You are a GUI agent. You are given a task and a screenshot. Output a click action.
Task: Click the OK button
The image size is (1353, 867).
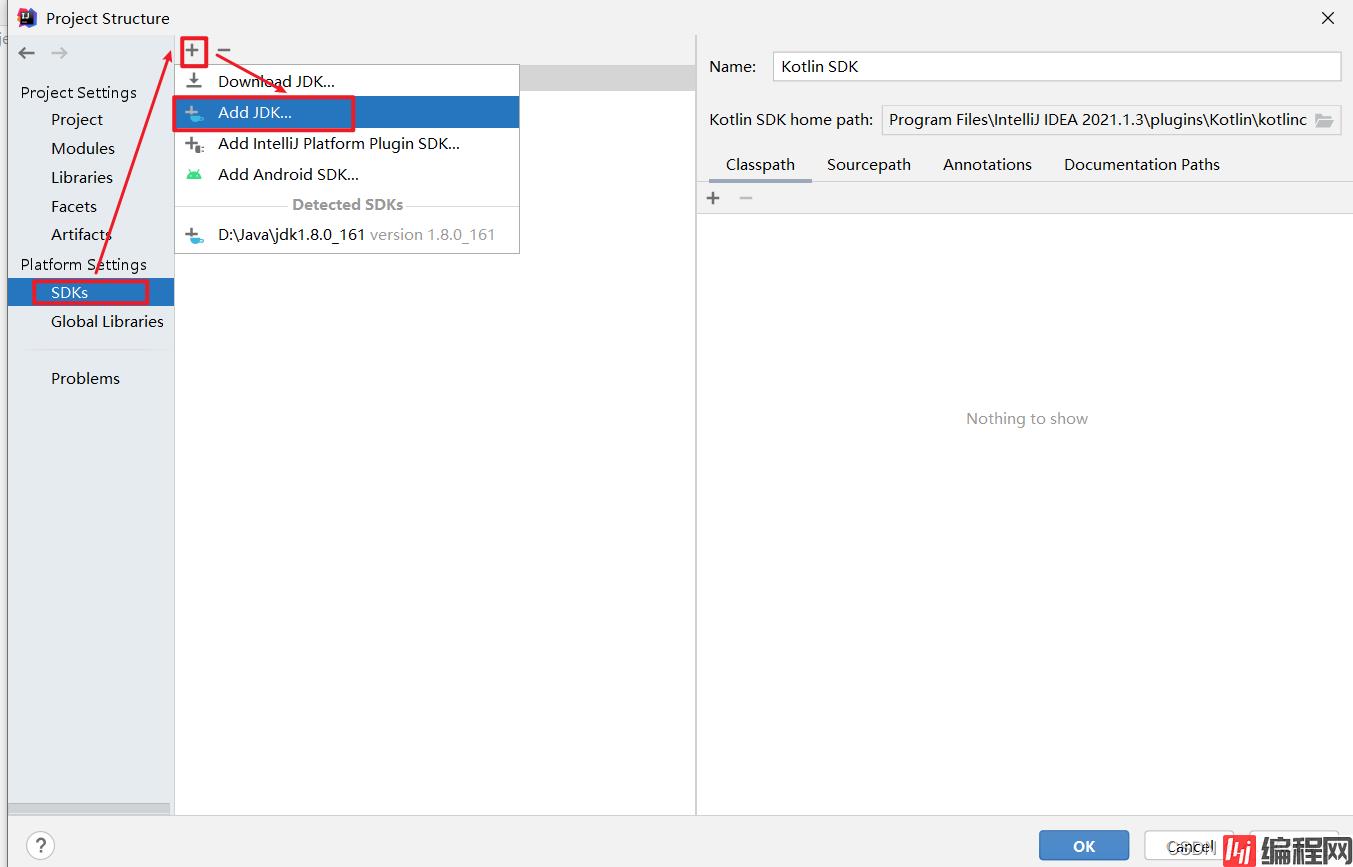(1084, 846)
